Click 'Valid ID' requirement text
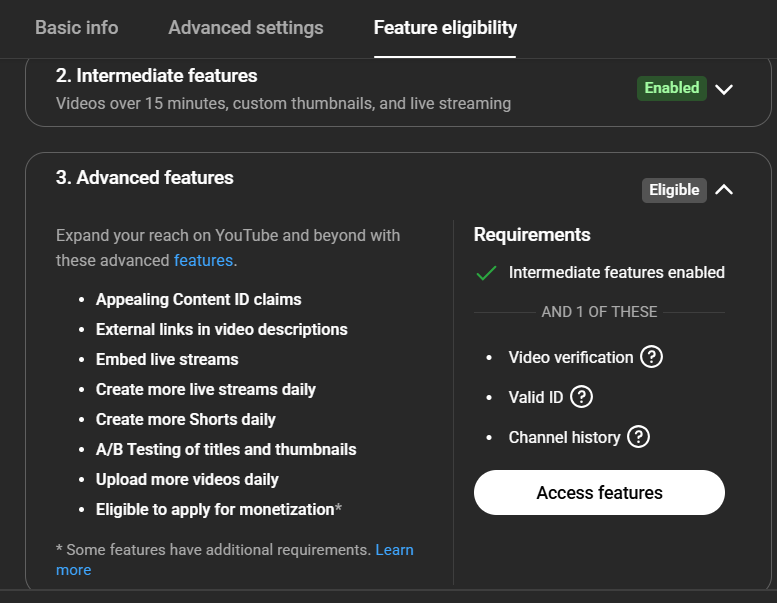Image resolution: width=777 pixels, height=603 pixels. click(536, 397)
